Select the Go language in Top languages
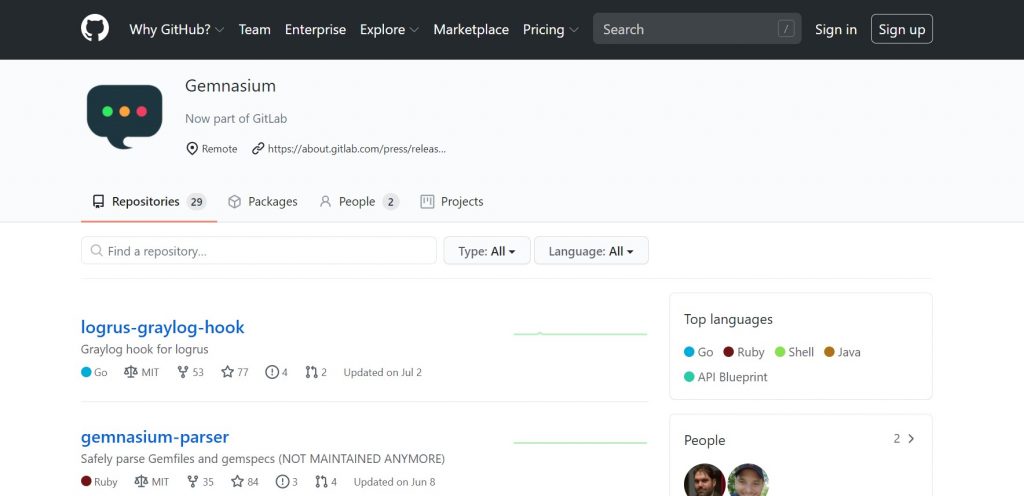This screenshot has width=1024, height=496. [x=698, y=352]
